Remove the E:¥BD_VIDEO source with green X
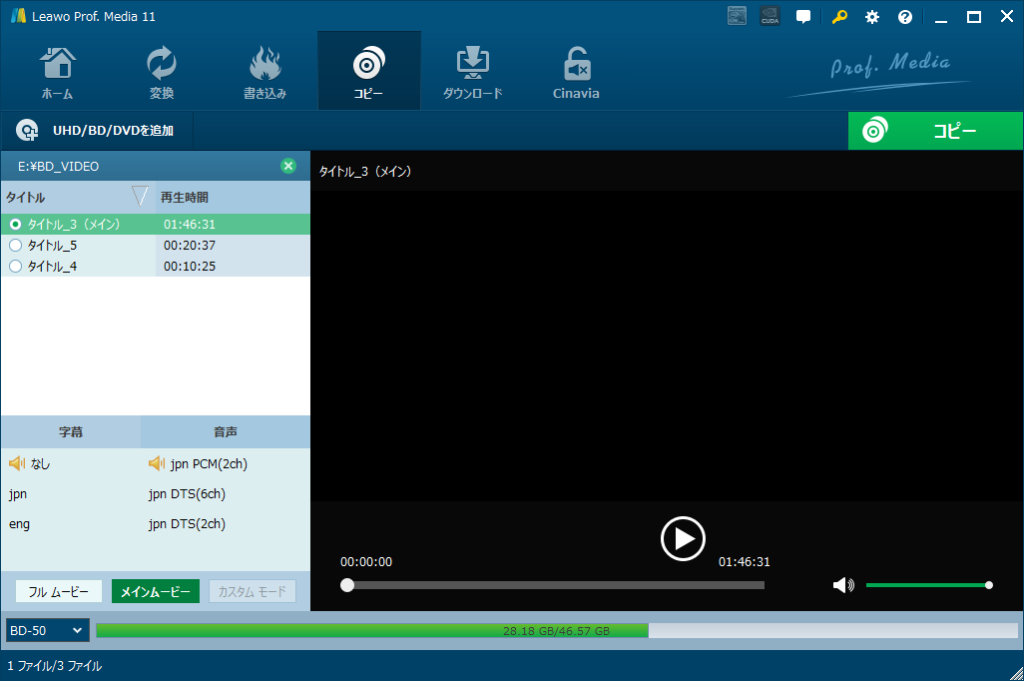This screenshot has height=681, width=1024. coord(288,166)
